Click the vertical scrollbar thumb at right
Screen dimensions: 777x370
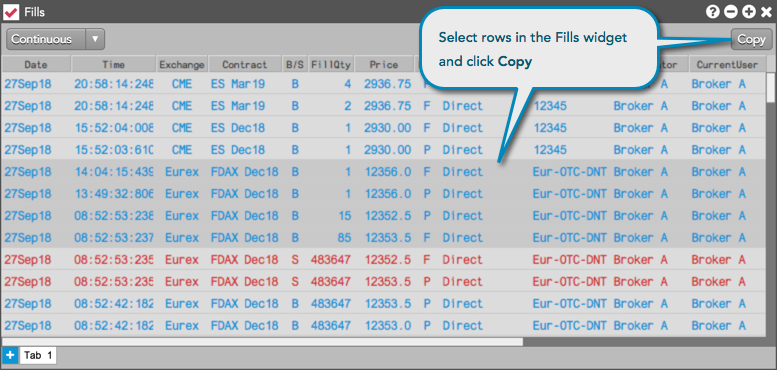pyautogui.click(x=771, y=87)
